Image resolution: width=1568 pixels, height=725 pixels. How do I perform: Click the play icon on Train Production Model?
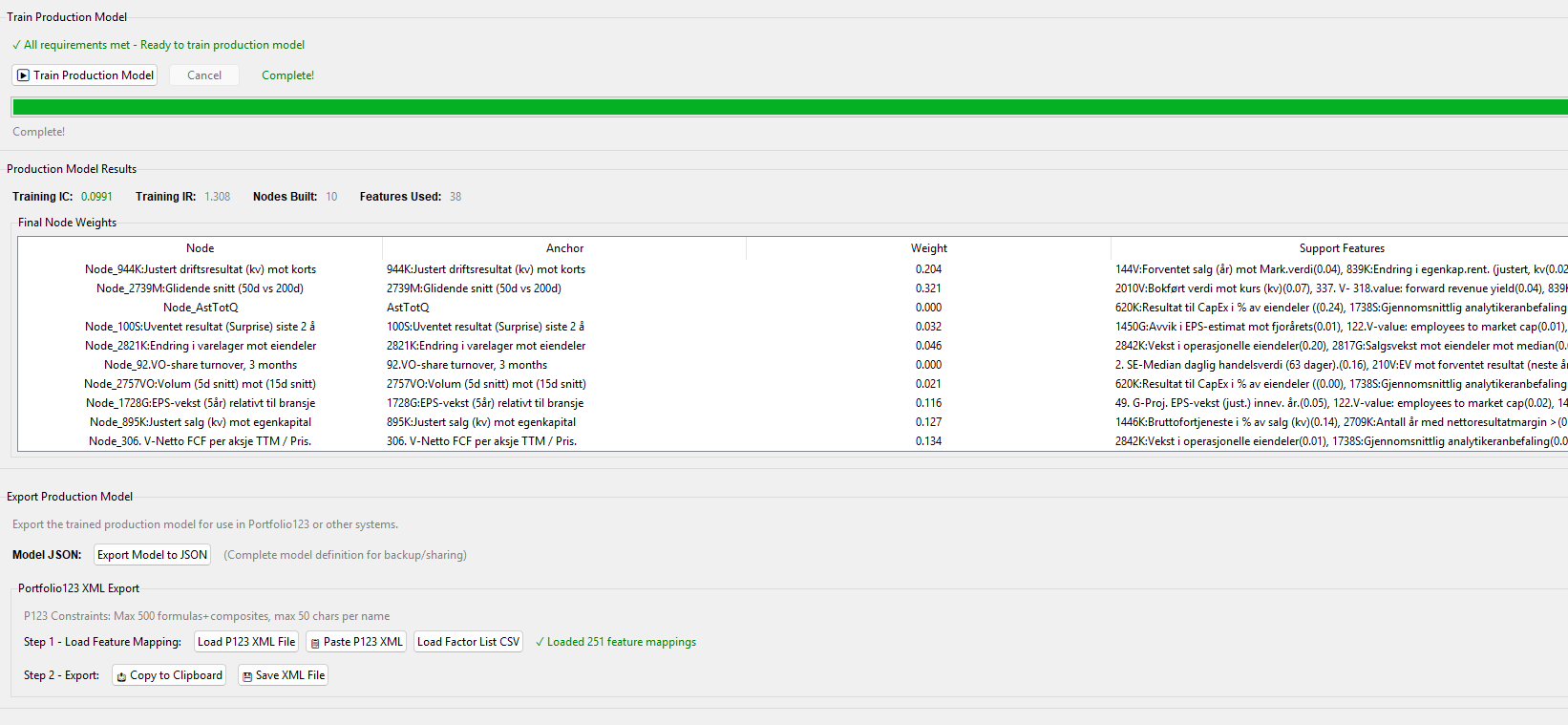[x=24, y=75]
